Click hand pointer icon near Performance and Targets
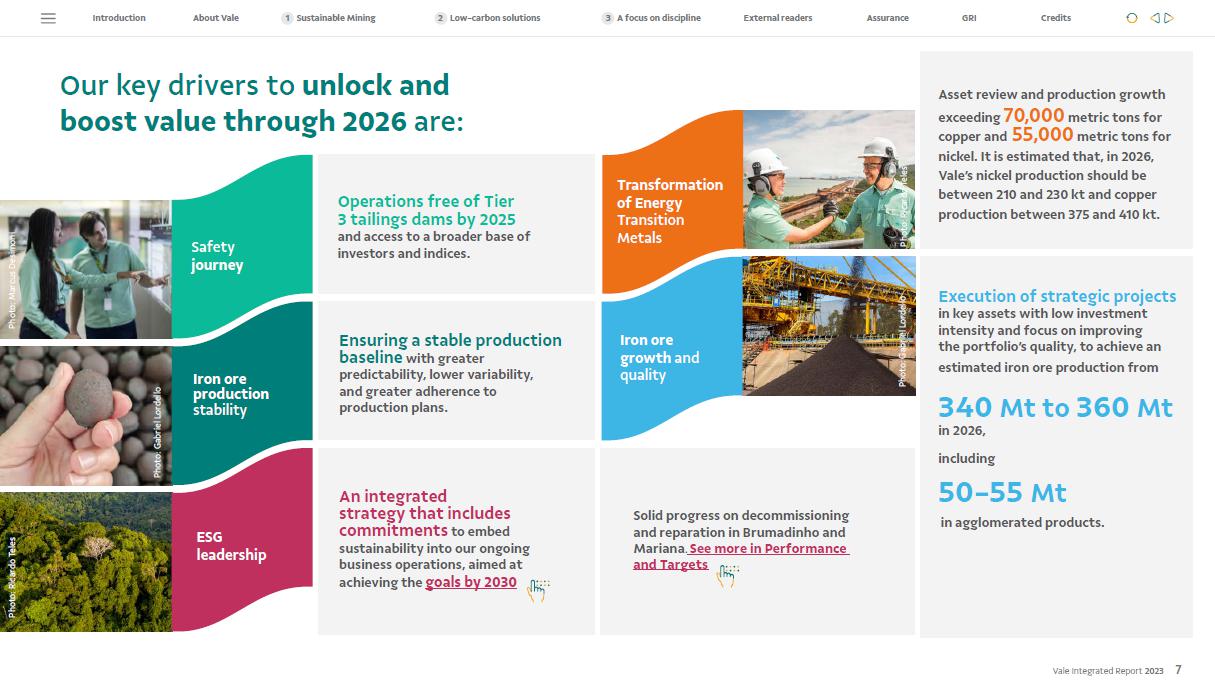 727,574
